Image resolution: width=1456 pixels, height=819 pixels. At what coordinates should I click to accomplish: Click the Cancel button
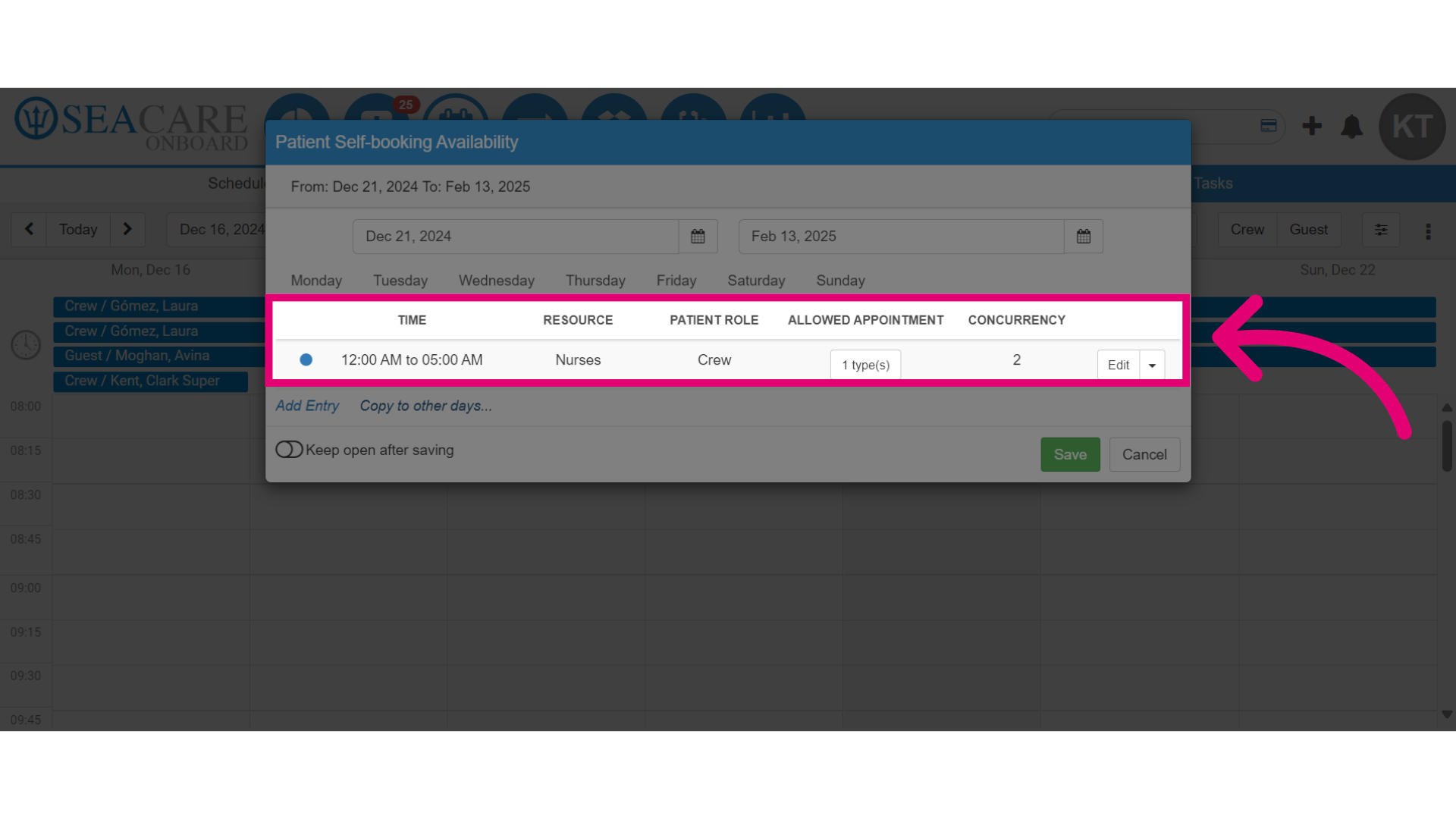tap(1144, 454)
